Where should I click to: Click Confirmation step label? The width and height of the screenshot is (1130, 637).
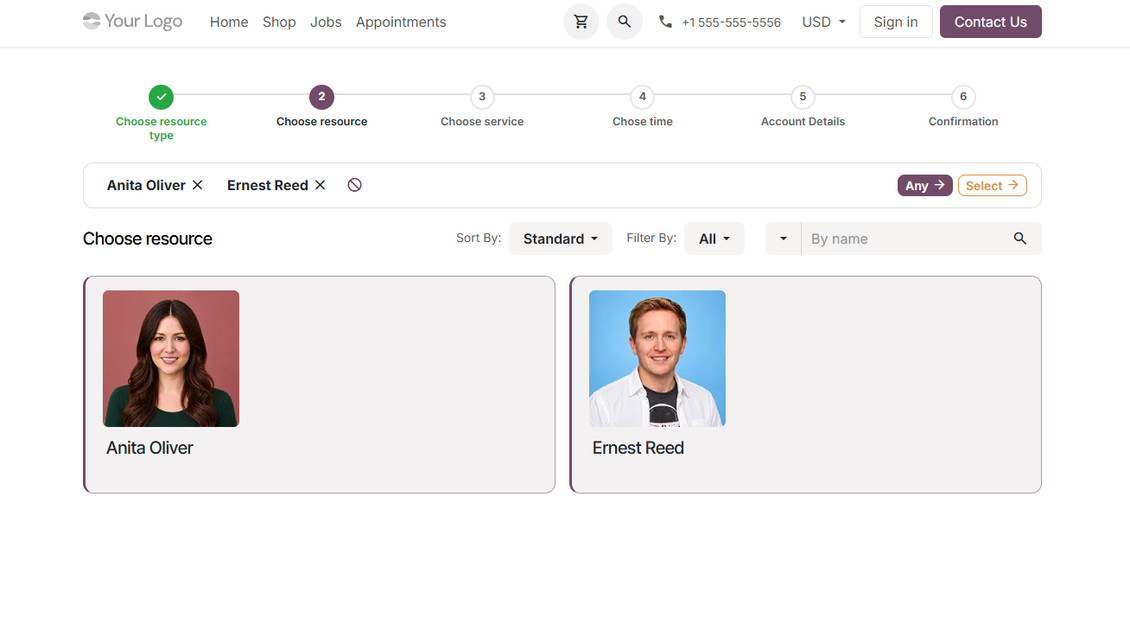(963, 121)
